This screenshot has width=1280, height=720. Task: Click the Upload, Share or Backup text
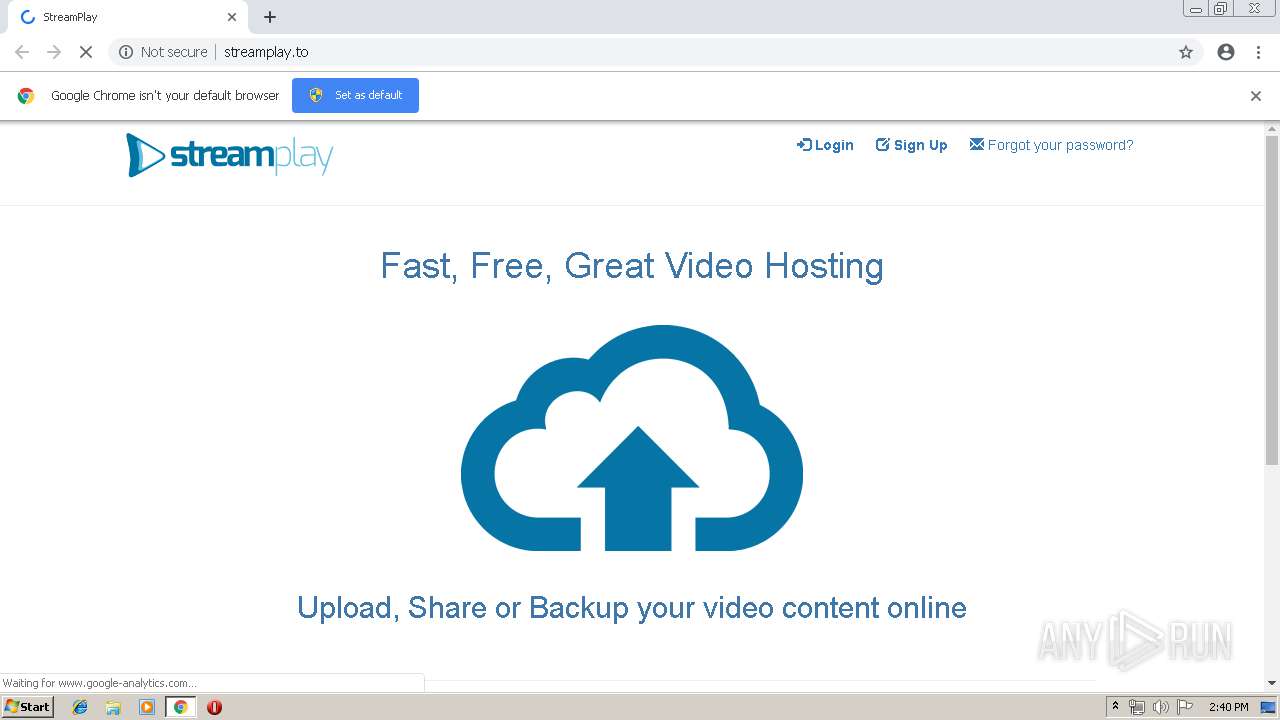pos(632,608)
